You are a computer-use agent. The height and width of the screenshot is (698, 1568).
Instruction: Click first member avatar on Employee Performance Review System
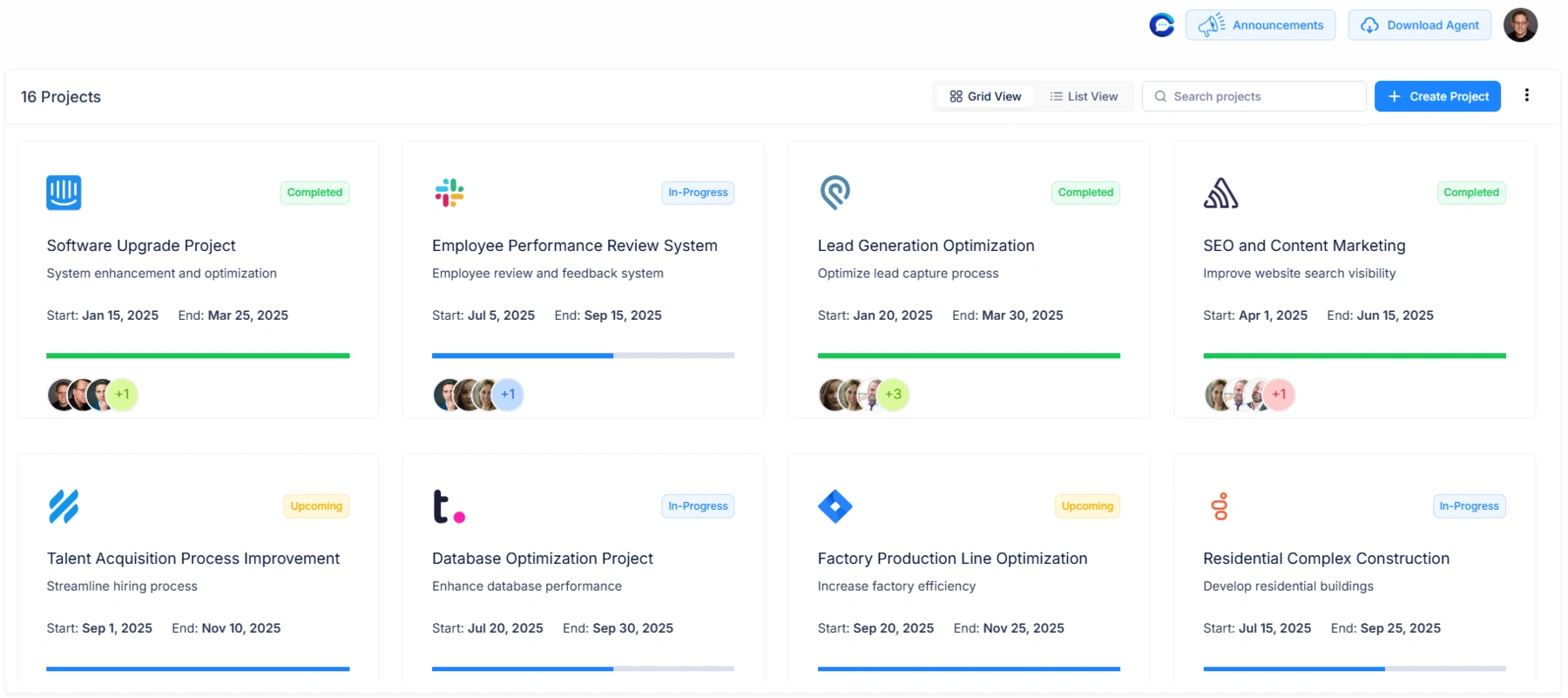coord(447,395)
